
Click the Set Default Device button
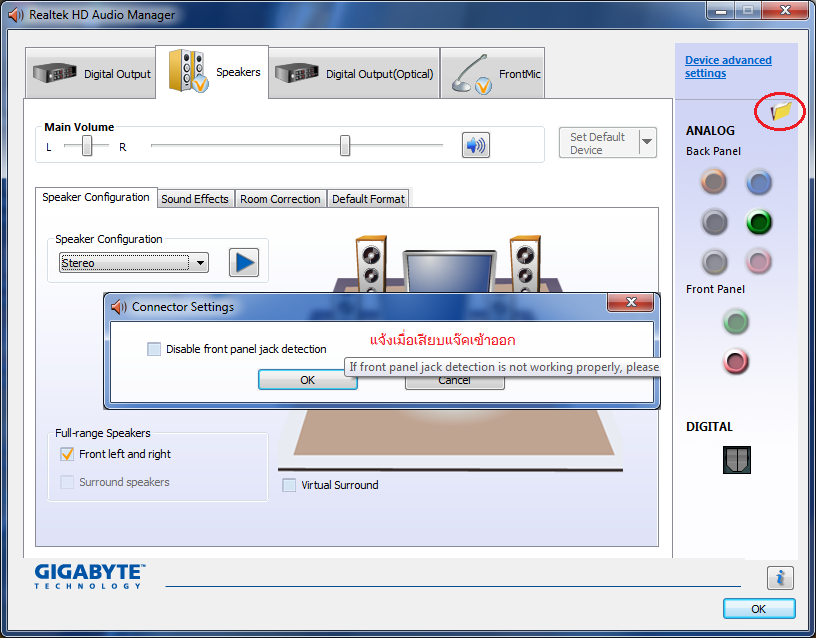(x=598, y=143)
